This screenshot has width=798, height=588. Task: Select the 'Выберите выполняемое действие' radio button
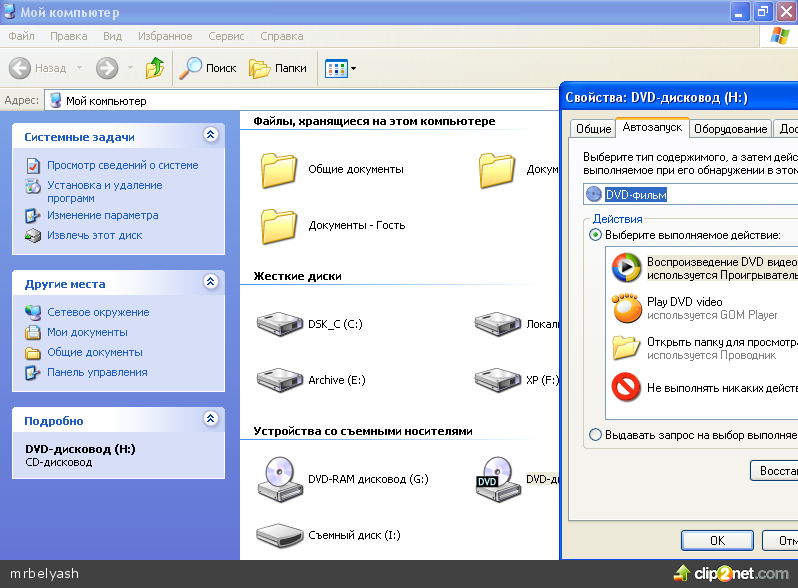596,235
